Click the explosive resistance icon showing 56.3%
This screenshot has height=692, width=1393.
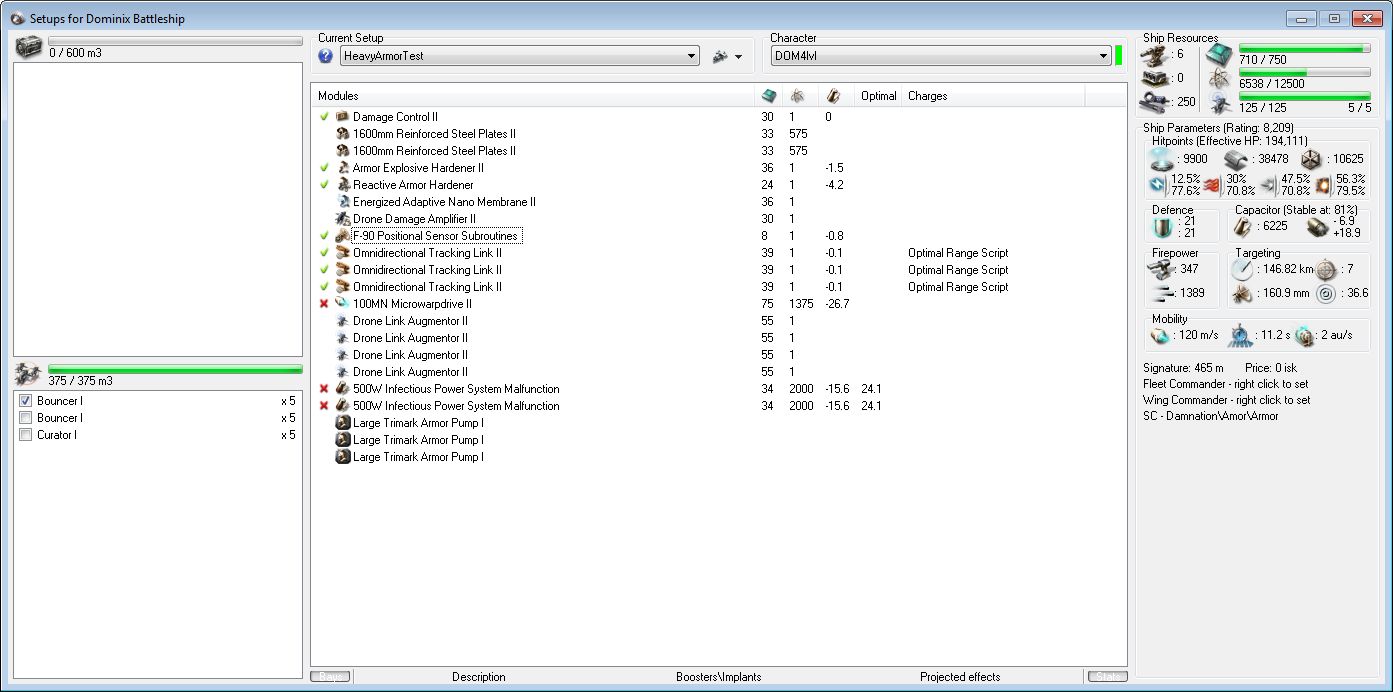[x=1324, y=185]
